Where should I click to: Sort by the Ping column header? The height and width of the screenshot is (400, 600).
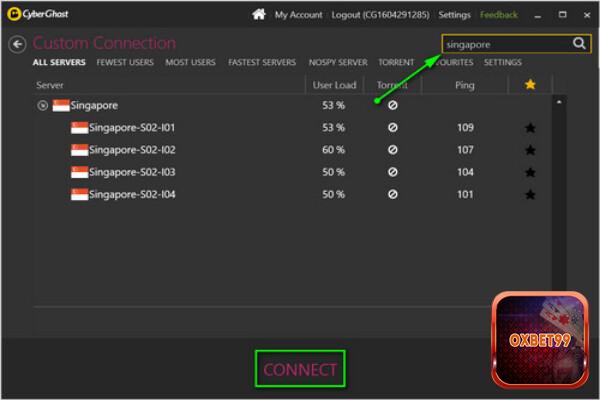[x=465, y=85]
